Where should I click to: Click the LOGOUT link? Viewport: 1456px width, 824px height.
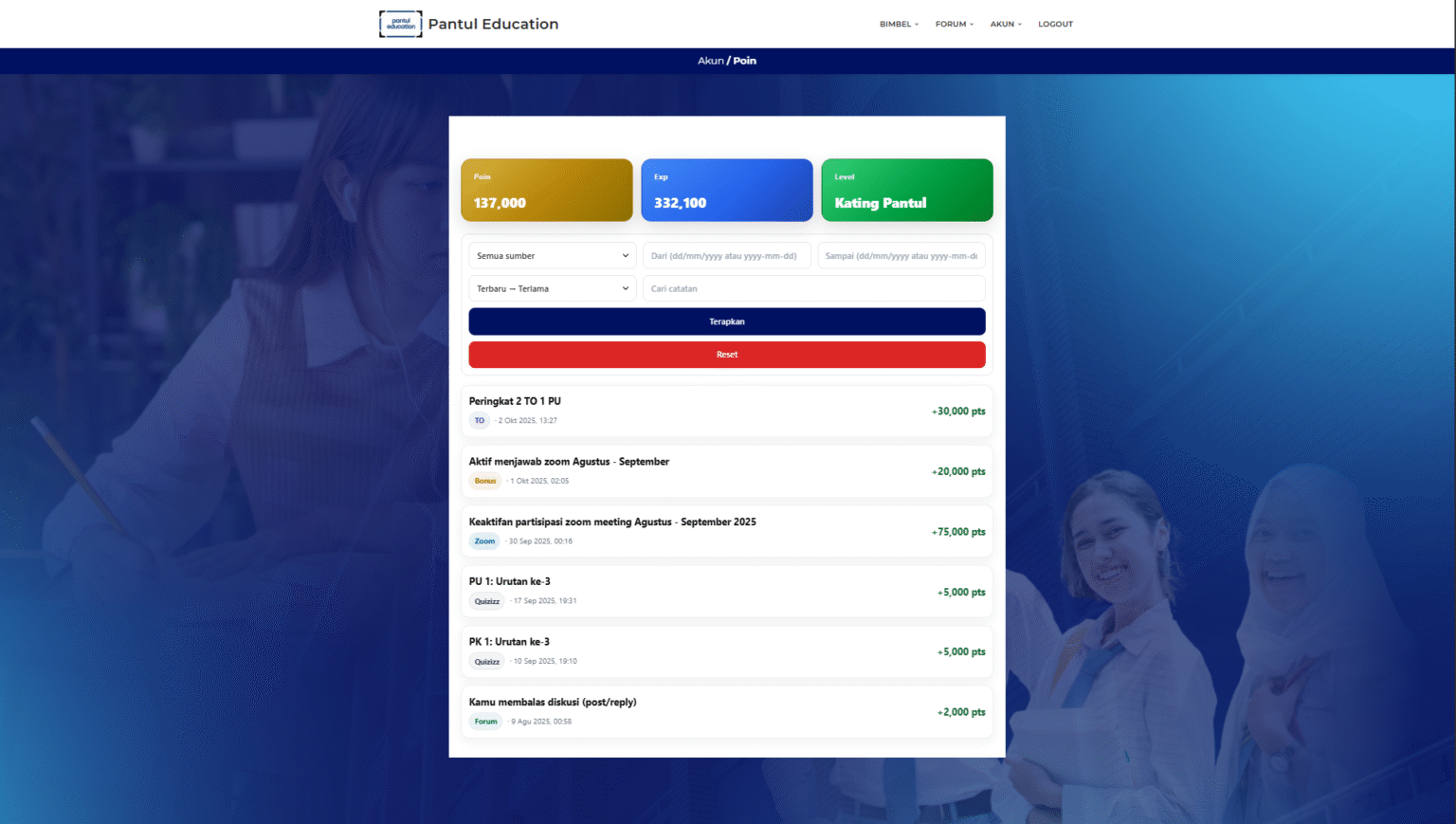(x=1055, y=25)
